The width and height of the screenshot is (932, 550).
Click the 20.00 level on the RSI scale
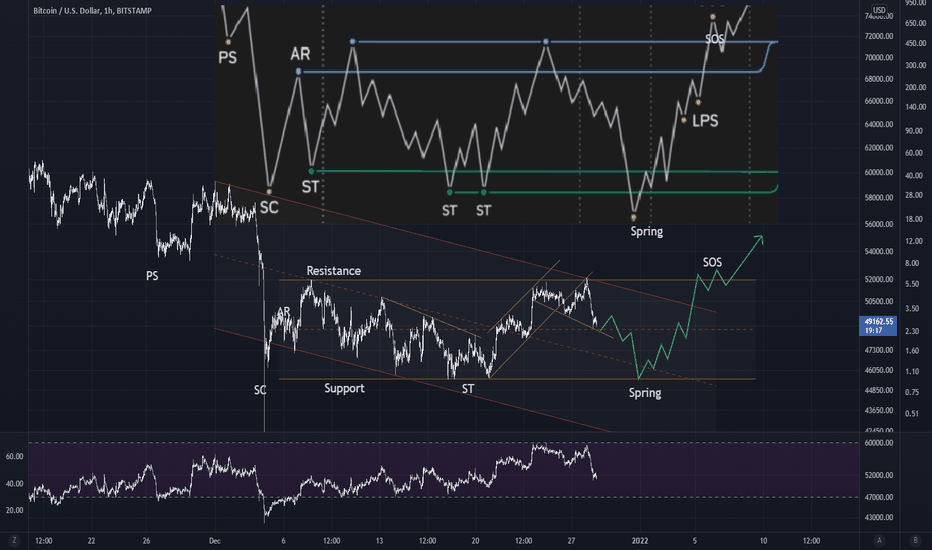pos(14,511)
